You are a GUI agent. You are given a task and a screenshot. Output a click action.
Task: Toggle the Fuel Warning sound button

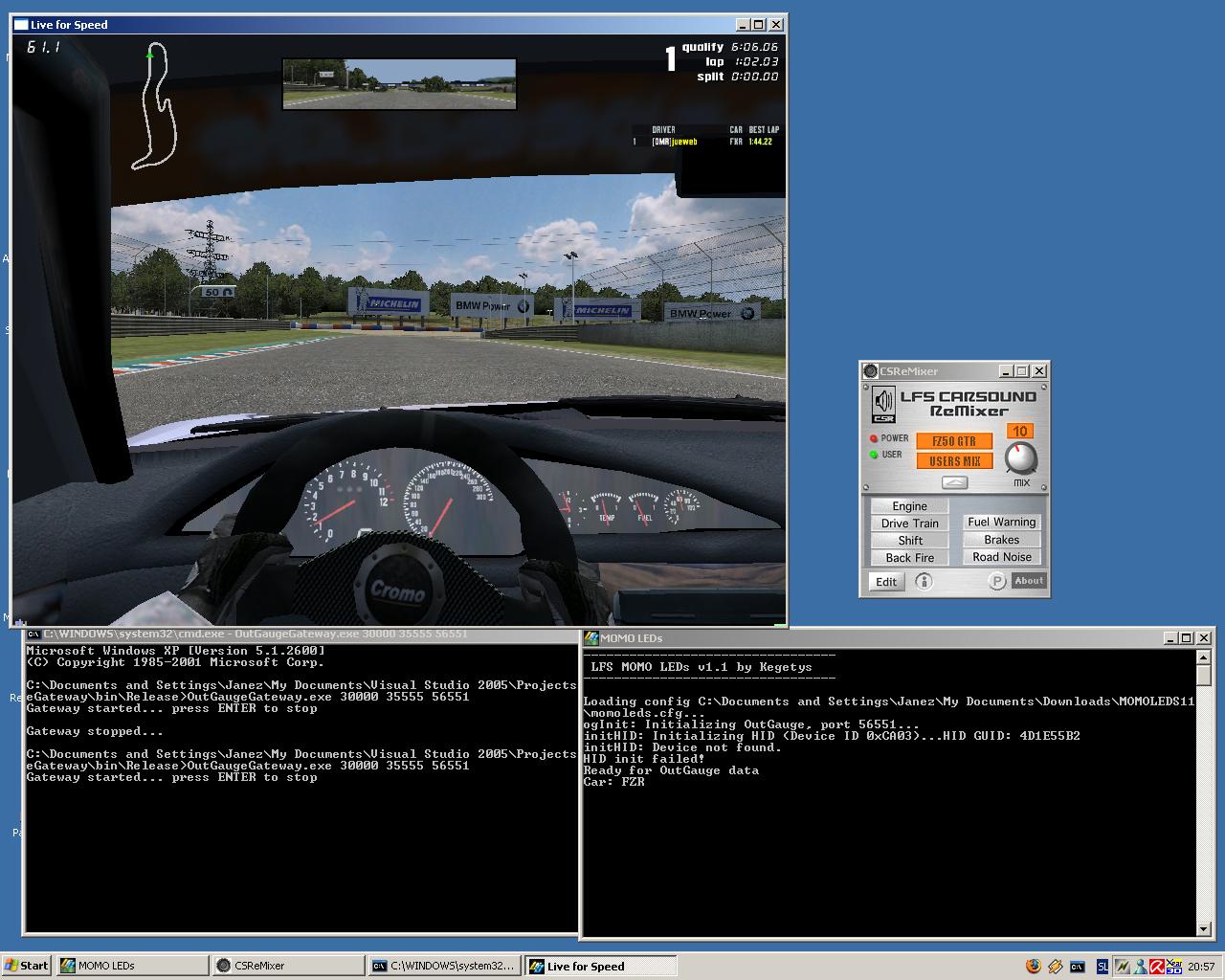[x=1001, y=522]
